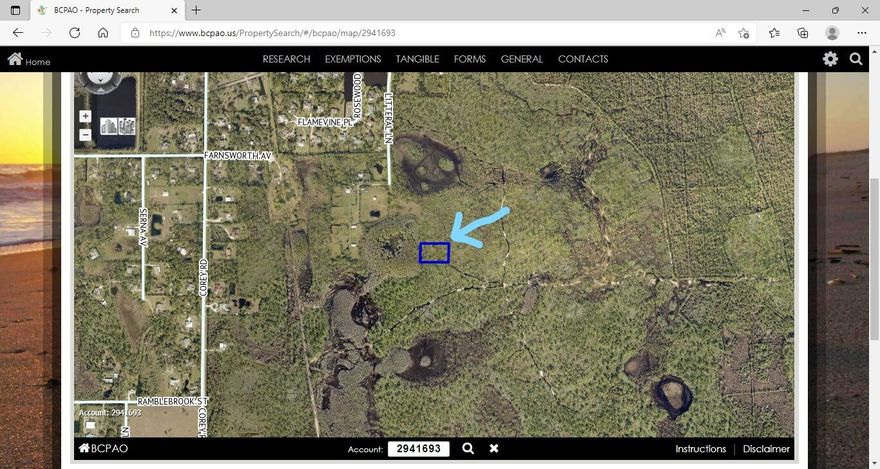Viewport: 880px width, 469px height.
Task: Open the tab actions menu icon
Action: point(15,10)
